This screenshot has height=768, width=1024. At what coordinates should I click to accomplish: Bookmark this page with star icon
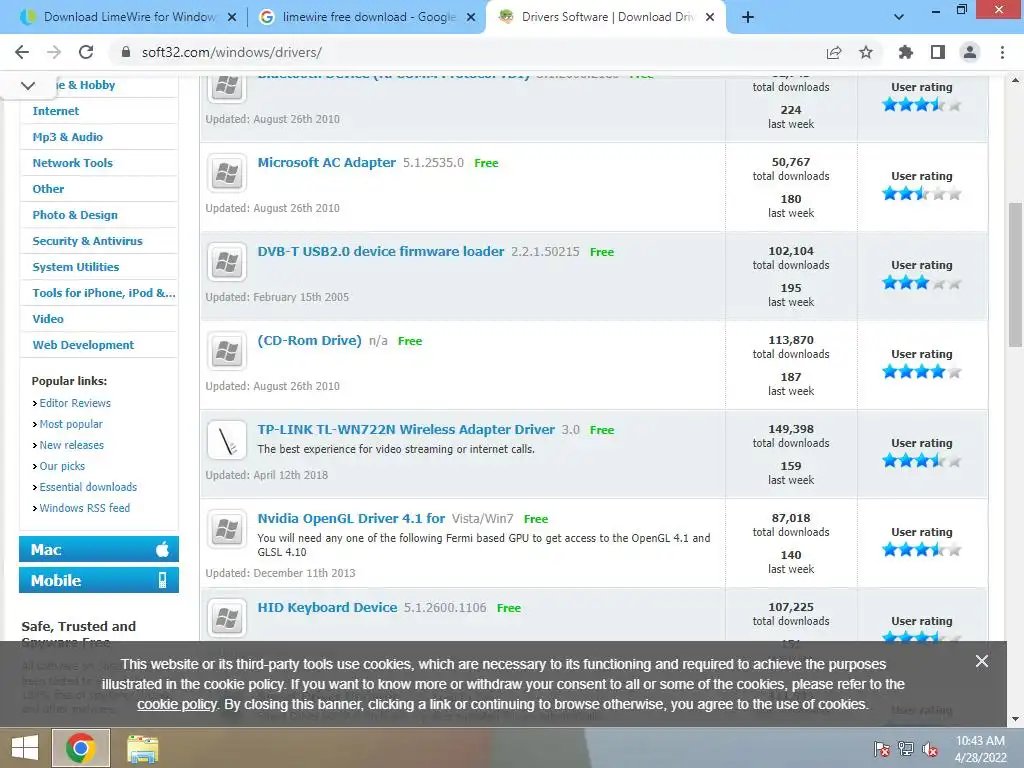[866, 52]
